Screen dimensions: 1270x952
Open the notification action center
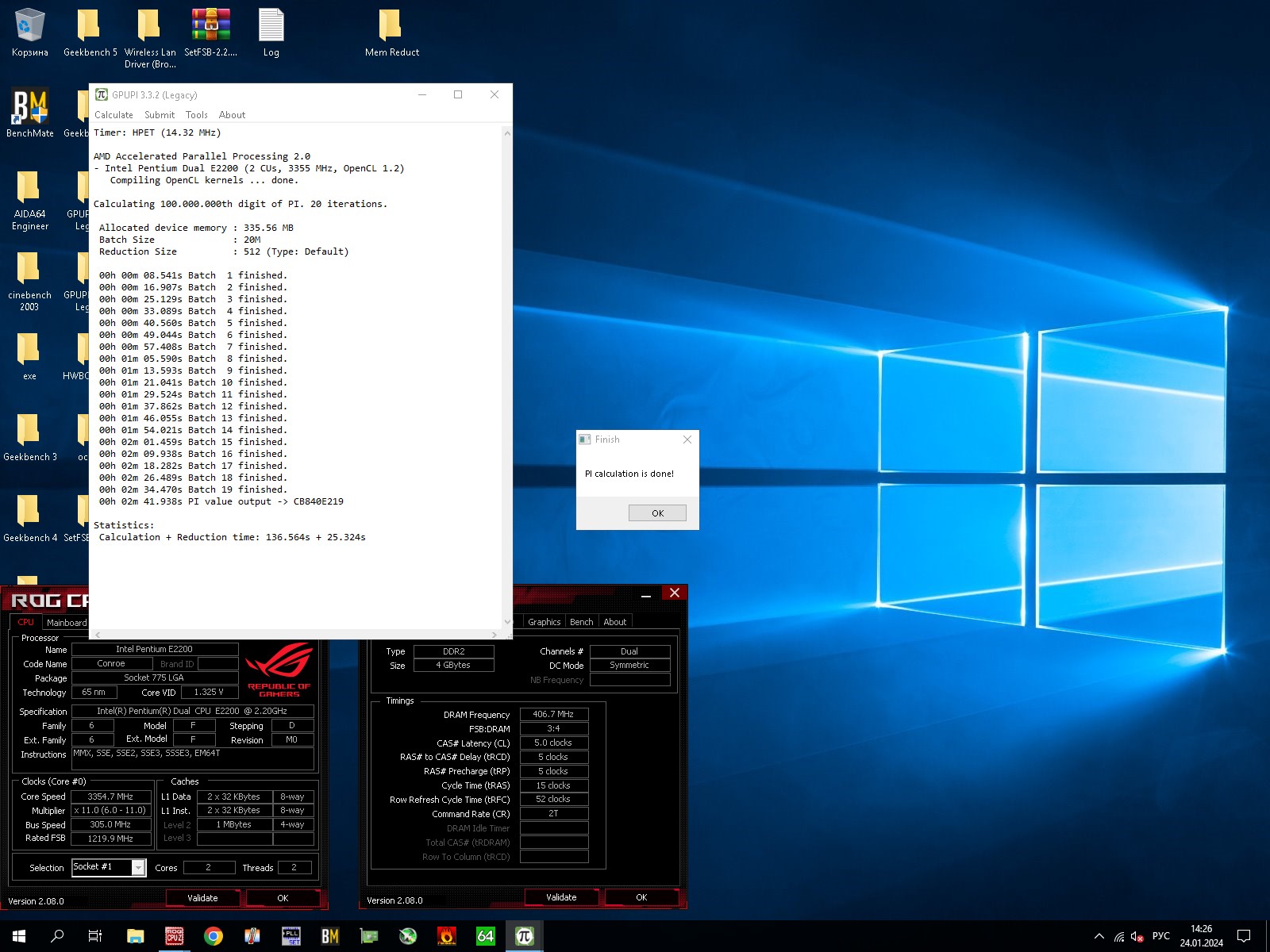tap(1244, 936)
